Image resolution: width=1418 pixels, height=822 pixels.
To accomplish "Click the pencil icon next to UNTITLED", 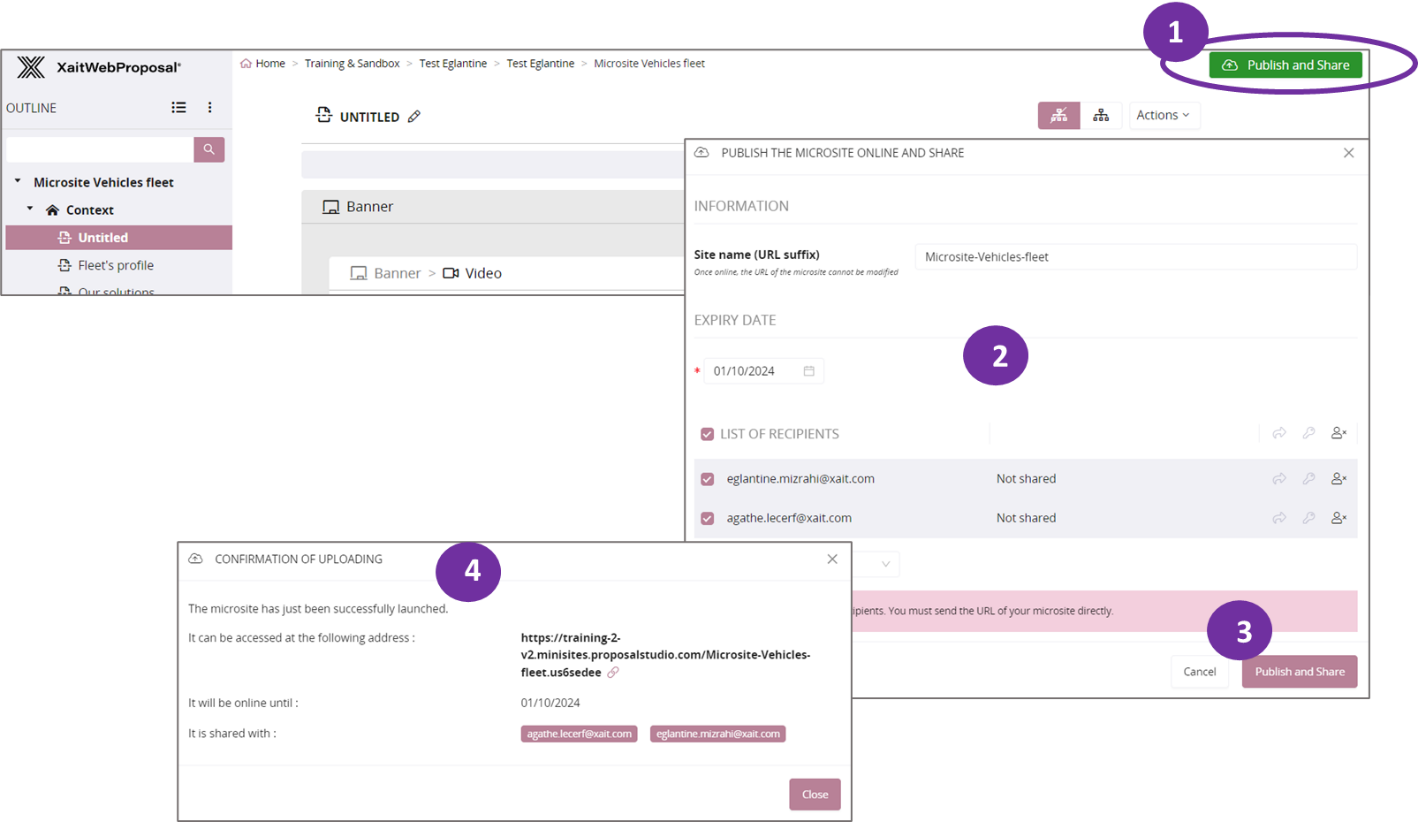I will pyautogui.click(x=414, y=117).
